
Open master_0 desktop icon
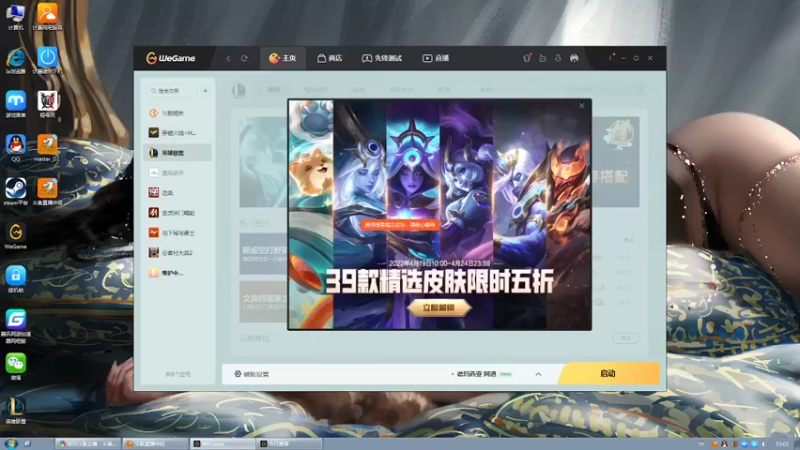(x=46, y=148)
